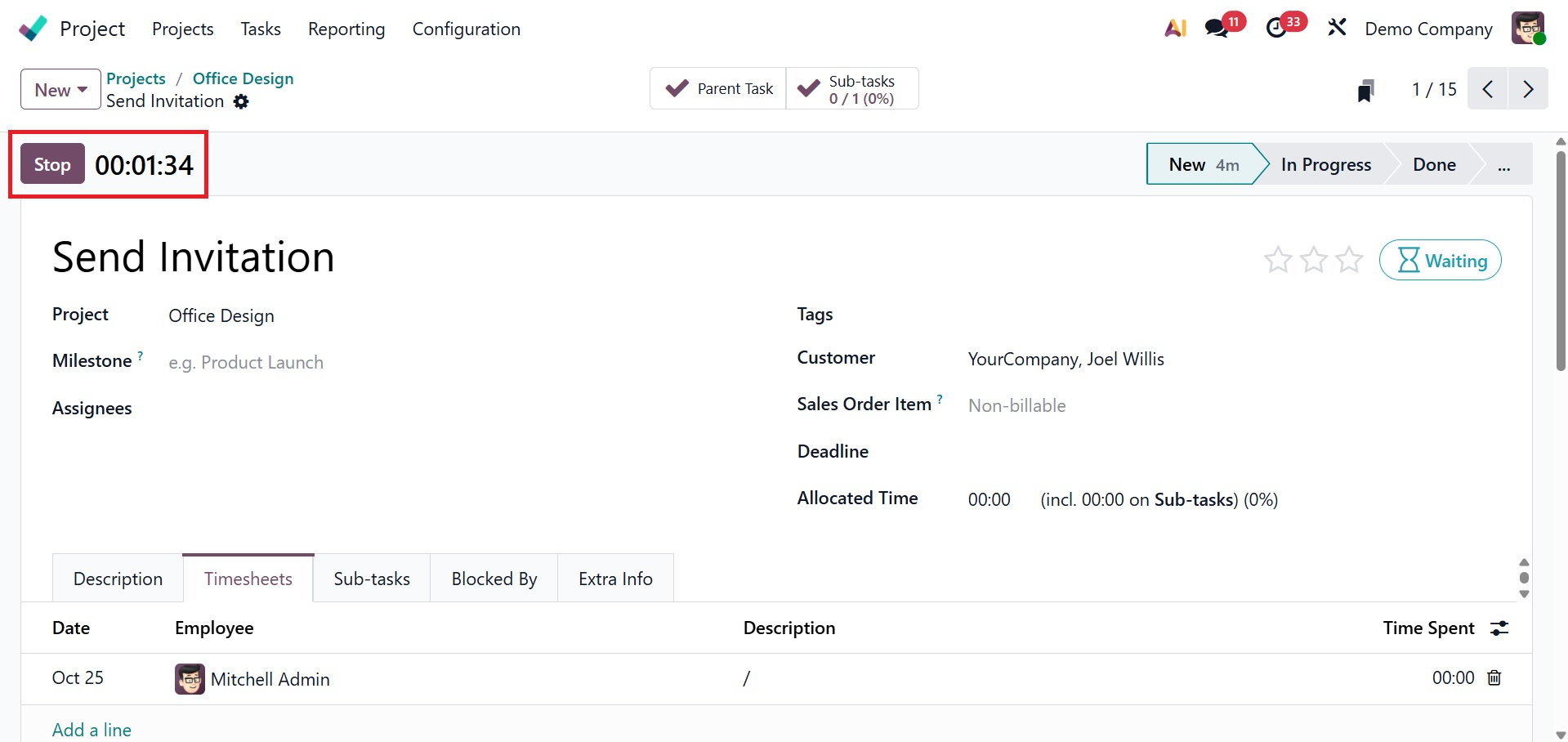The height and width of the screenshot is (742, 1568).
Task: Set stage to In Progress
Action: (1325, 165)
